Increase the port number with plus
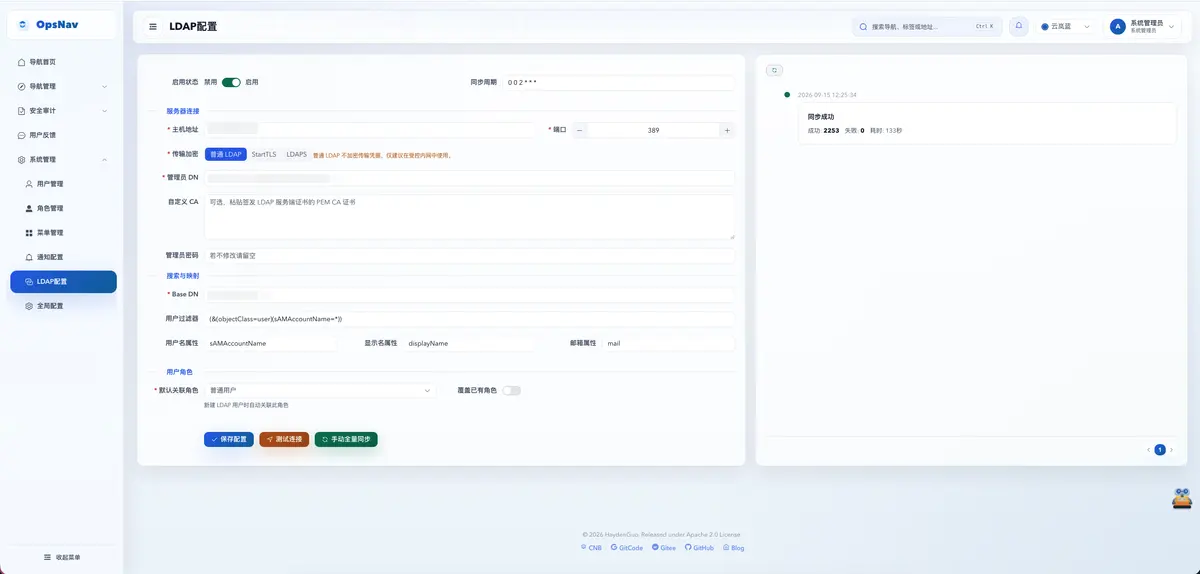This screenshot has width=1200, height=574. coord(727,130)
